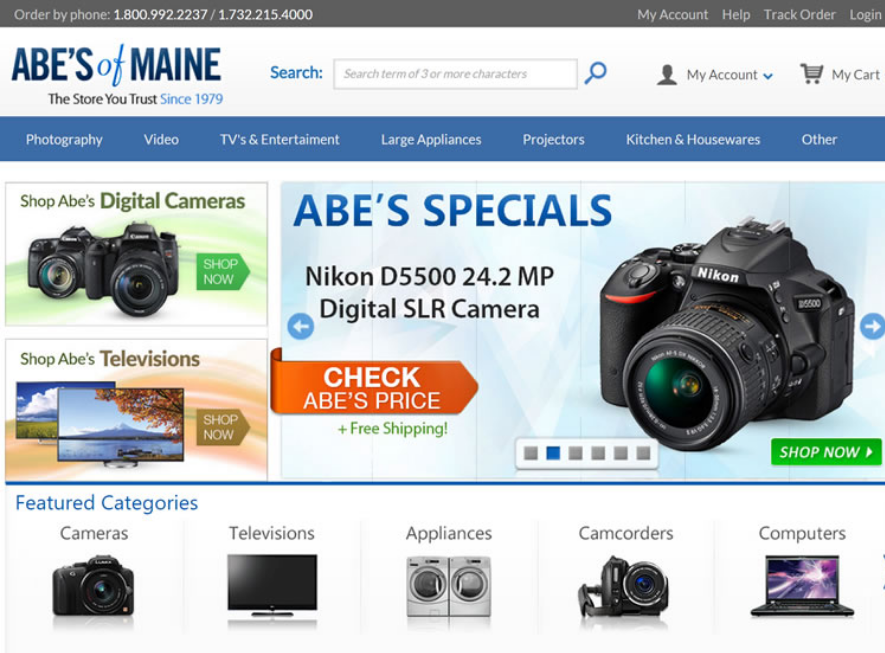Open TV's & Entertaiment menu
The image size is (885, 653).
click(279, 139)
